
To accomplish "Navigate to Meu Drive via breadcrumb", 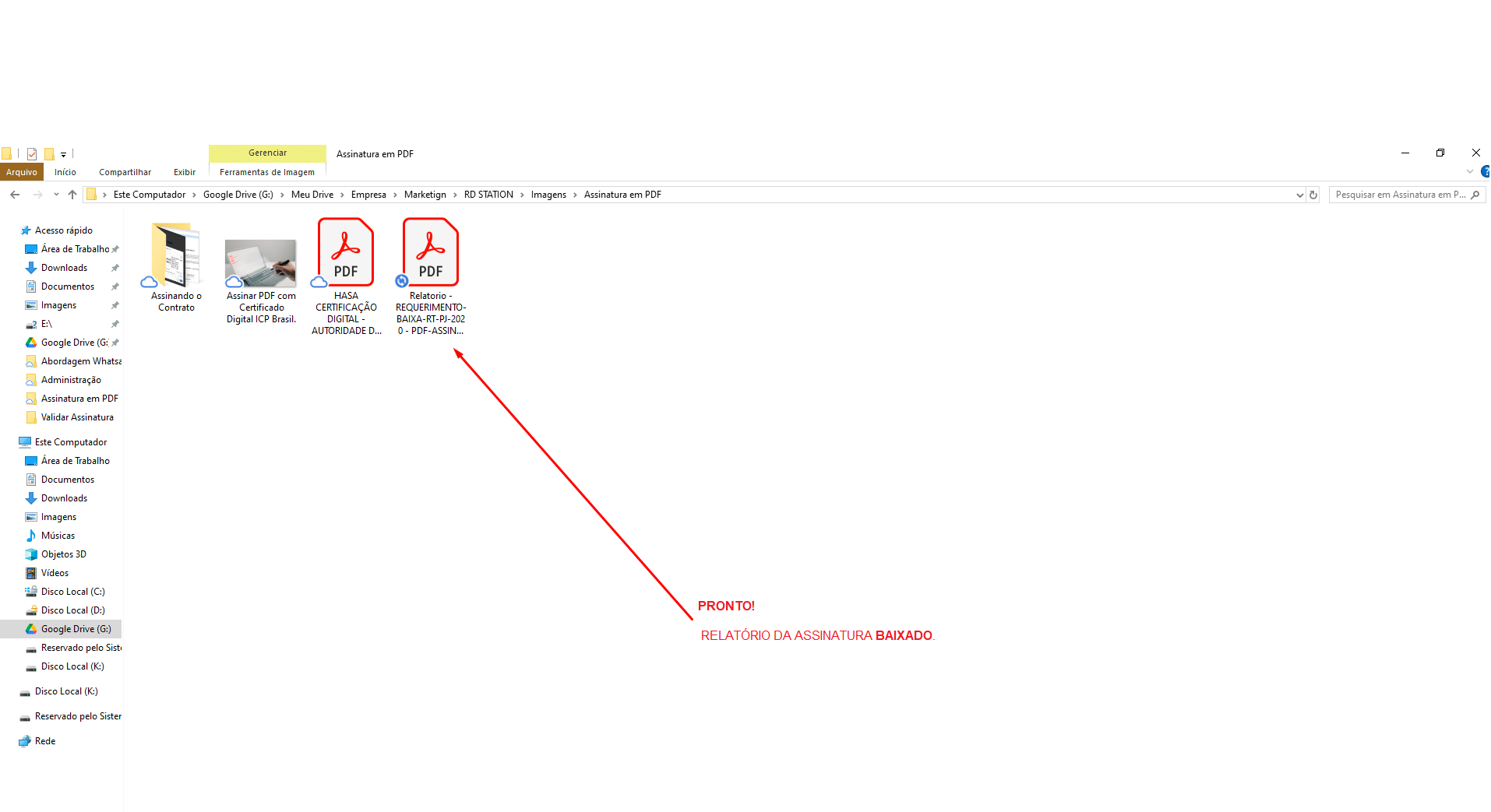I will (312, 194).
